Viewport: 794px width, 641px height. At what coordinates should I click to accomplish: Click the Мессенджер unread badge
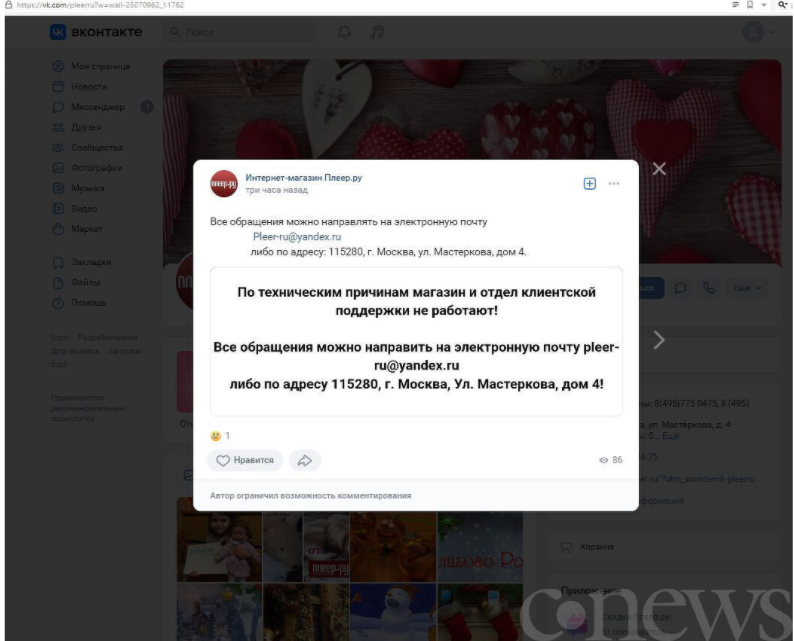(147, 107)
